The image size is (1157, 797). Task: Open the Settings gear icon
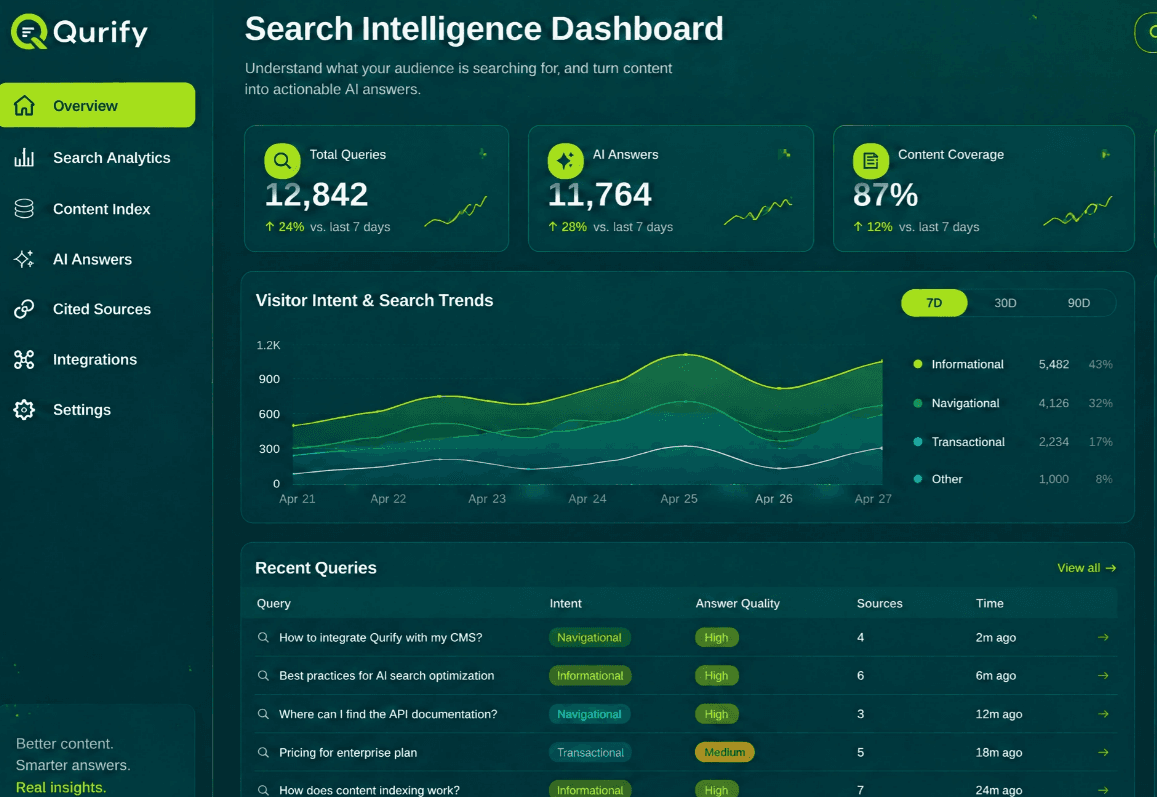click(24, 410)
